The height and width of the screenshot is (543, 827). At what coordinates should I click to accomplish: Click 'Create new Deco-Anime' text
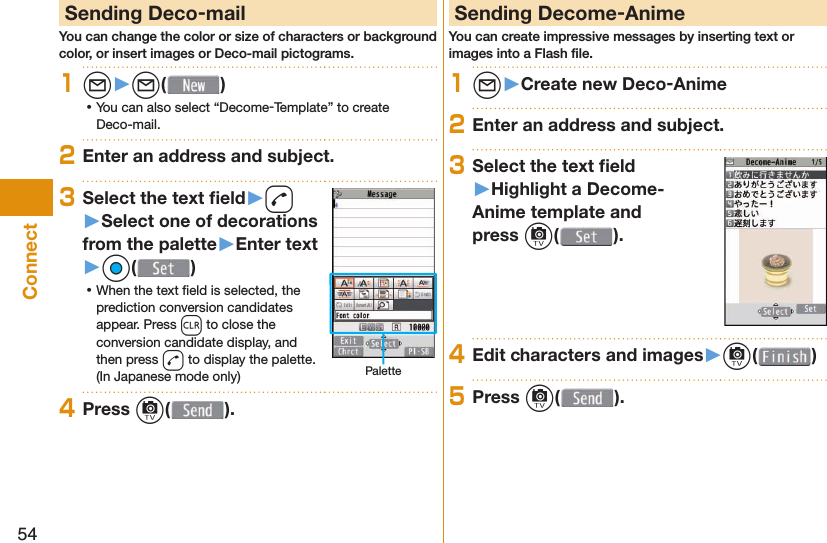623,84
